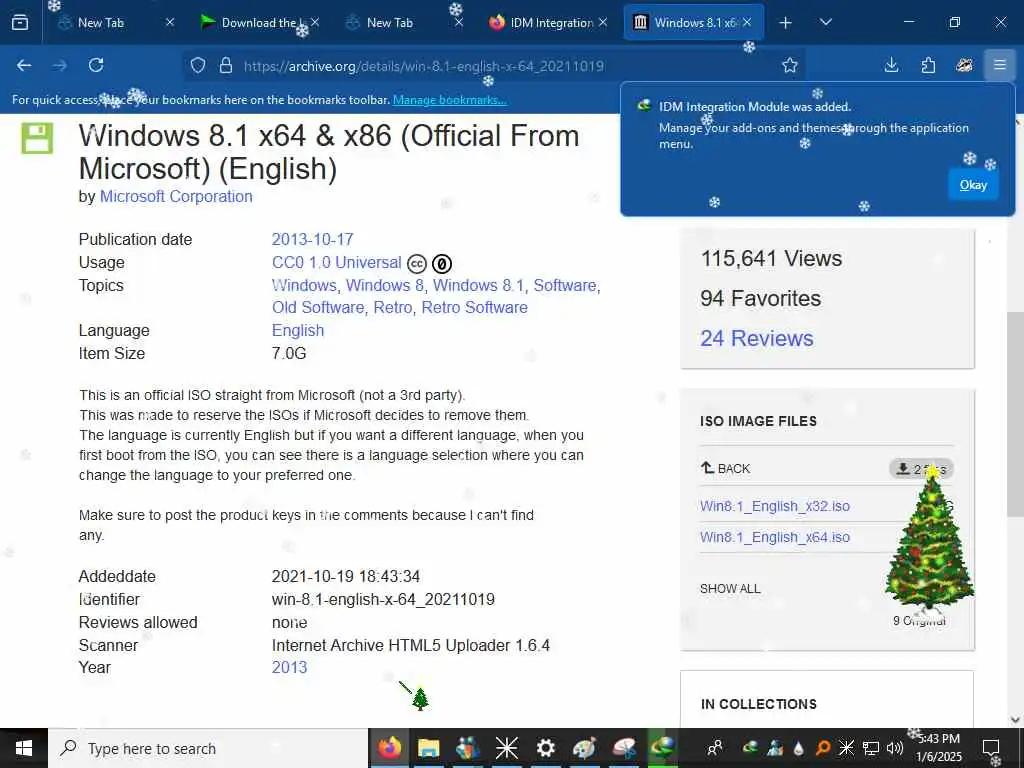The height and width of the screenshot is (768, 1024).
Task: Click the green floppy disk software icon
Action: pos(37,138)
